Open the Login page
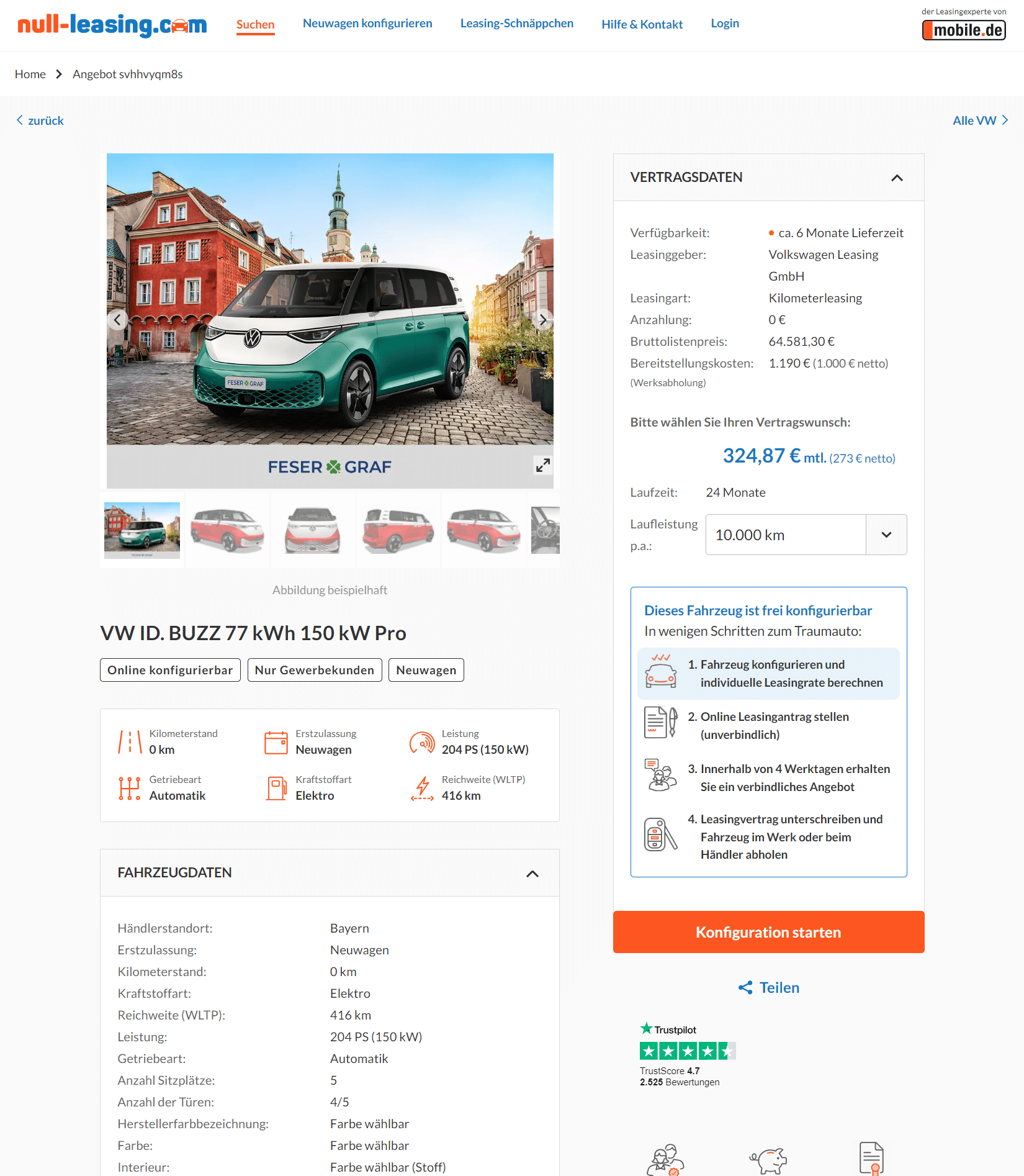The height and width of the screenshot is (1176, 1024). point(725,24)
